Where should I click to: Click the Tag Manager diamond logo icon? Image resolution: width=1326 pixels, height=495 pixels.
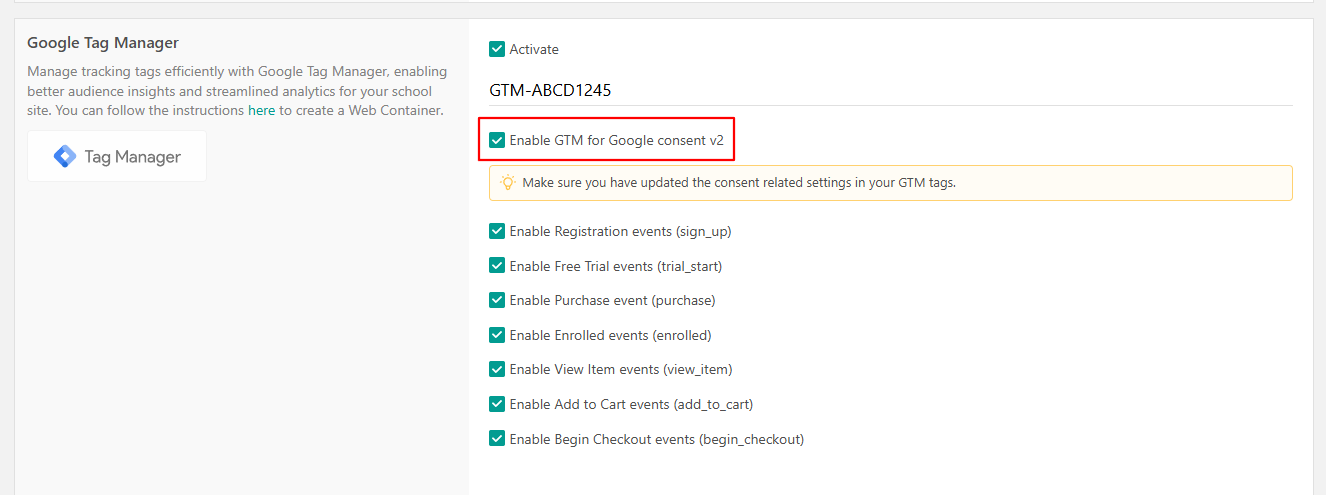[x=65, y=156]
